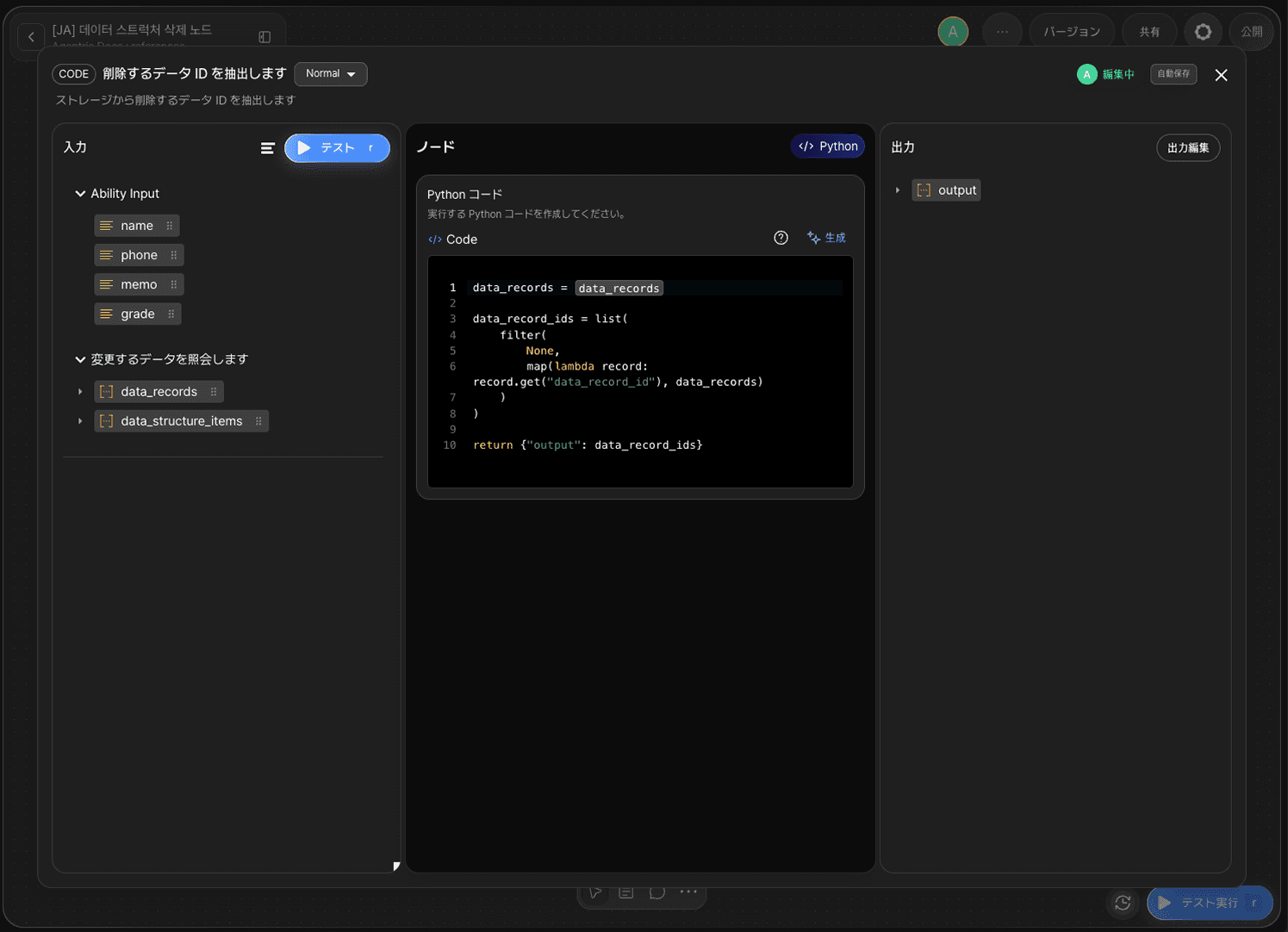Open the user avatar A in the top bar

[x=953, y=32]
